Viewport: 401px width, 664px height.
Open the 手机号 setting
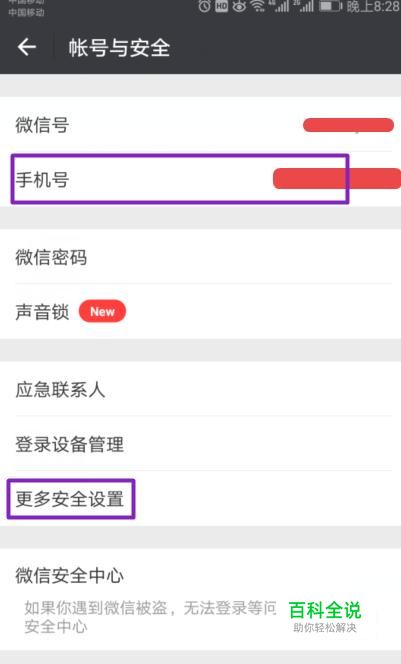(200, 179)
